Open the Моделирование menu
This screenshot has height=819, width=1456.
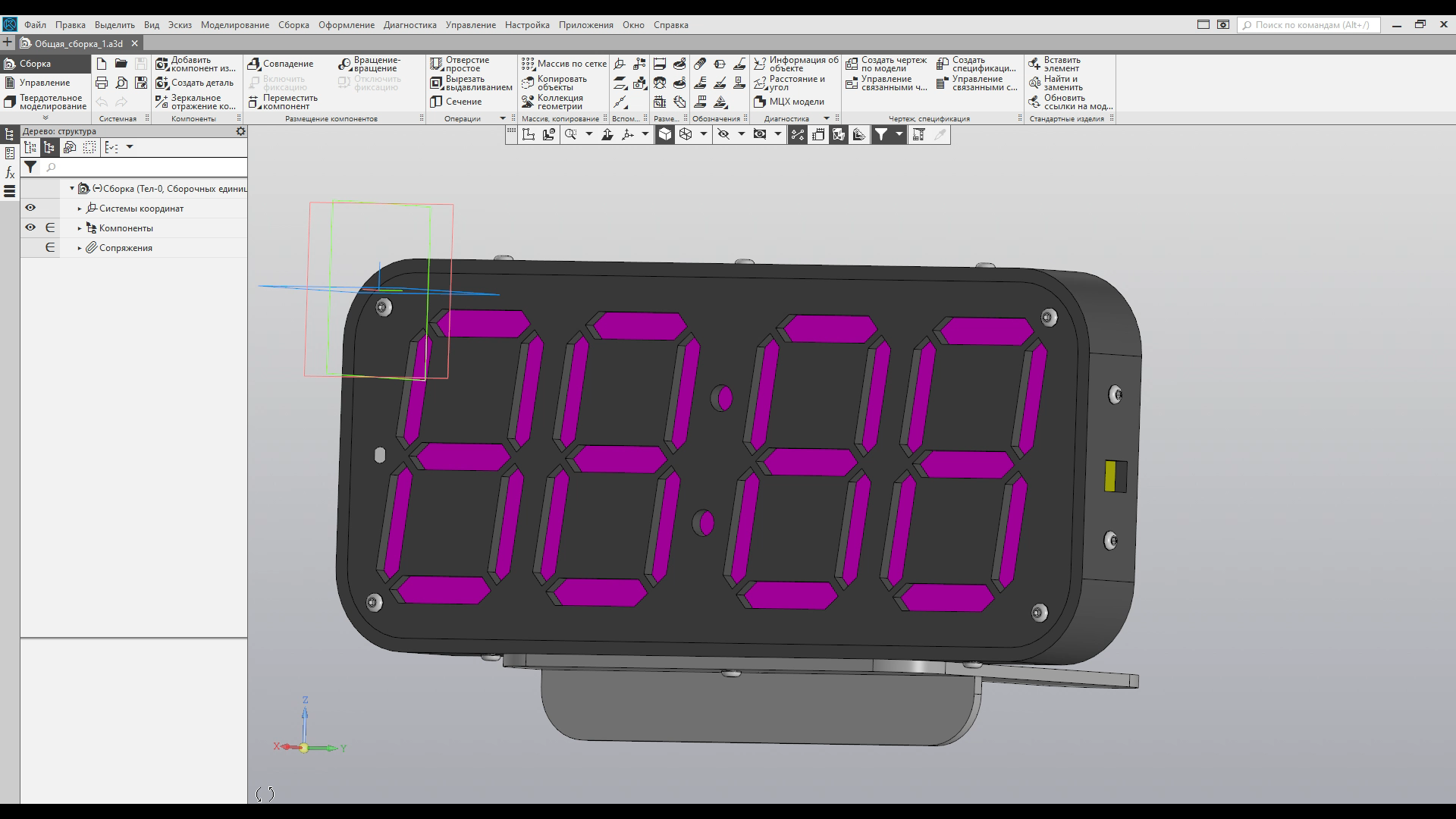click(x=234, y=25)
